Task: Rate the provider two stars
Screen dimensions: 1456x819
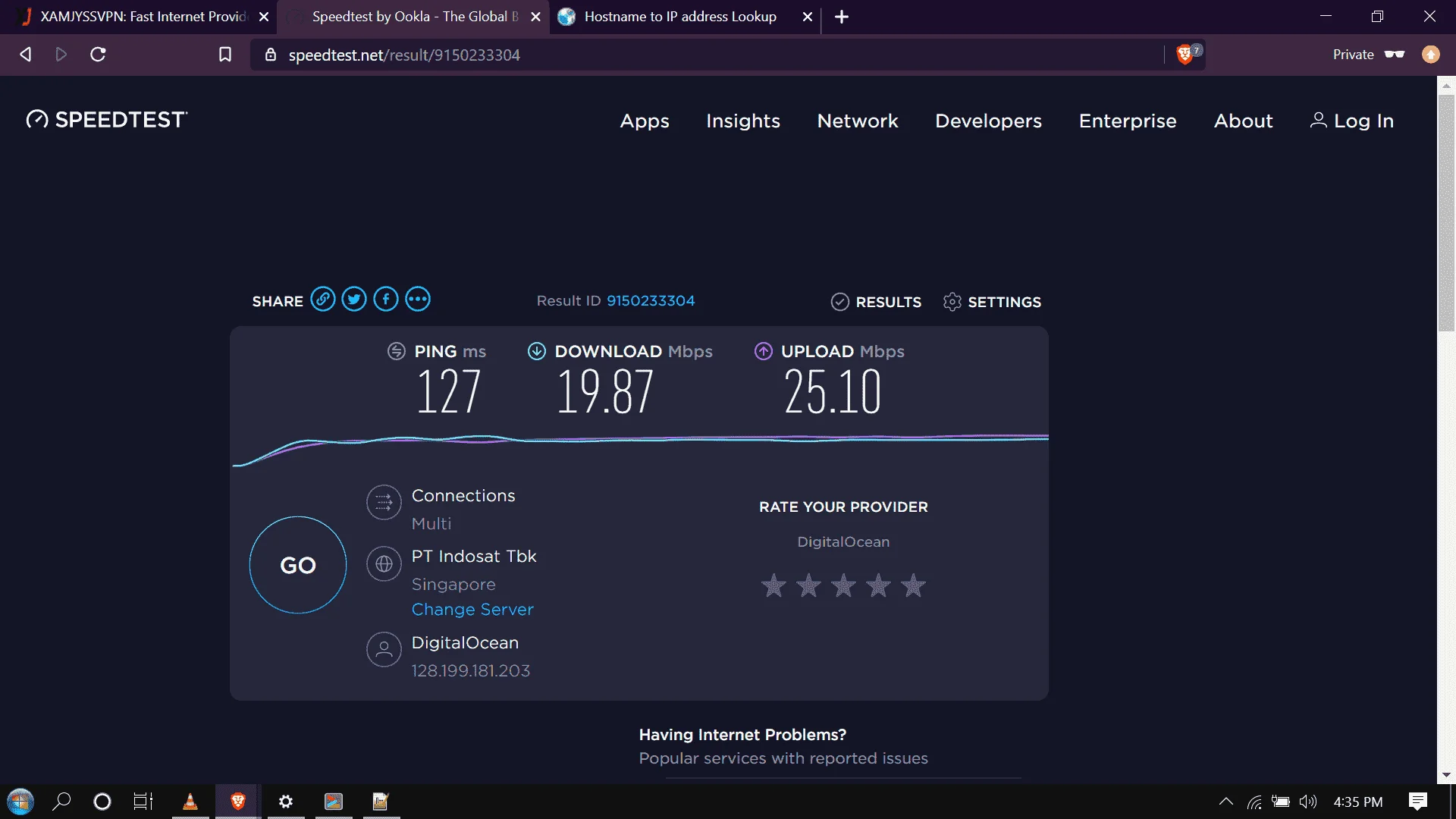Action: 808,585
